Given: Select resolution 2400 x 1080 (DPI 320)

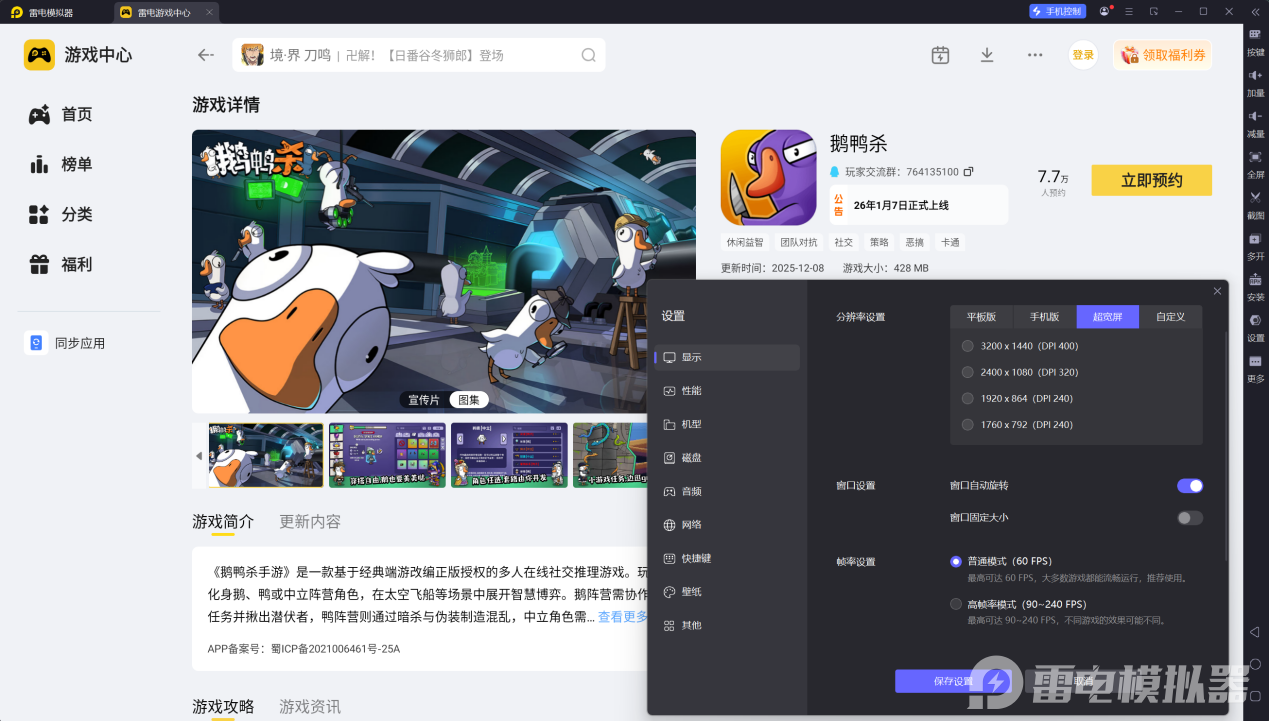Looking at the screenshot, I should pyautogui.click(x=967, y=372).
